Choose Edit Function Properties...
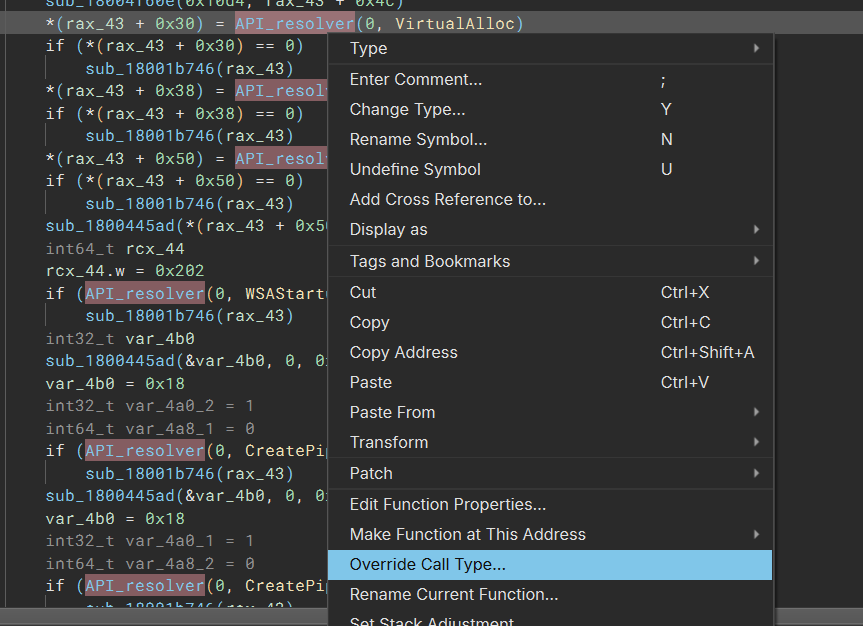Image resolution: width=863 pixels, height=626 pixels. click(x=550, y=504)
